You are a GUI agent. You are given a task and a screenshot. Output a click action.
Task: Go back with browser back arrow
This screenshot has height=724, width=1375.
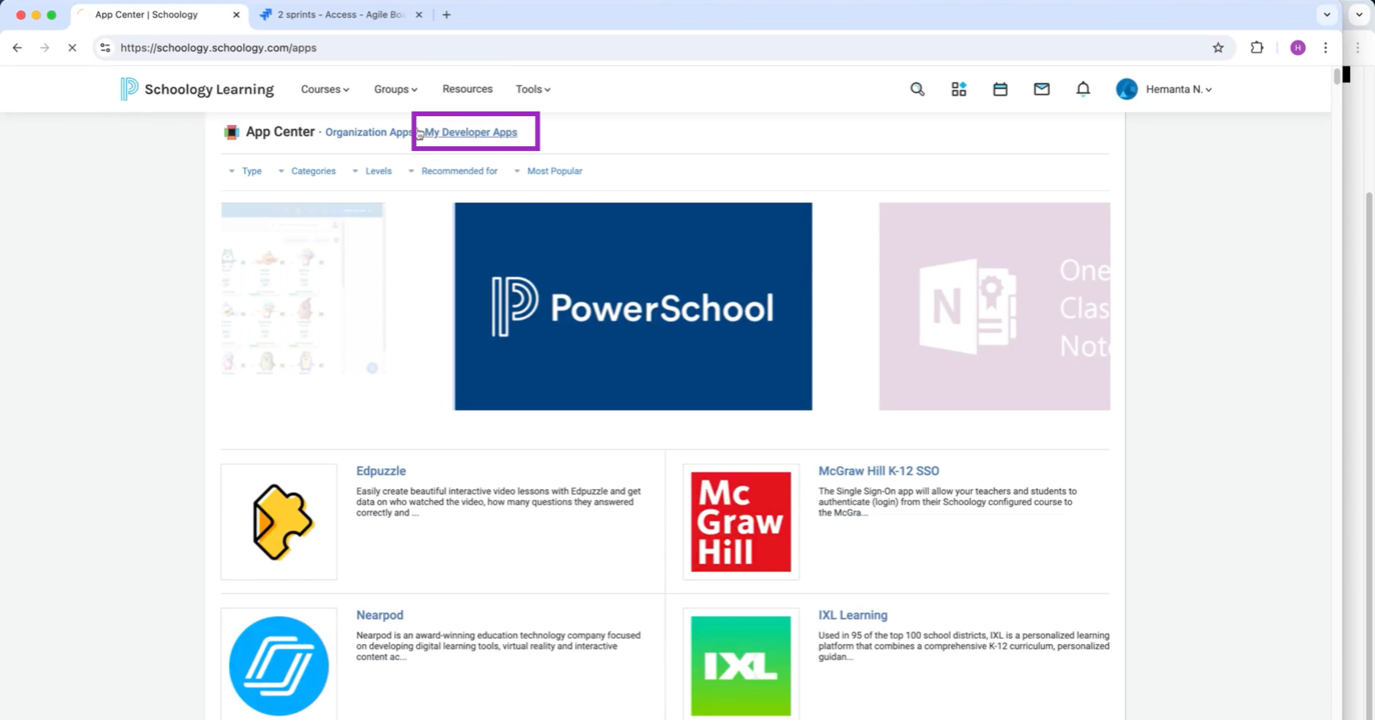tap(17, 47)
